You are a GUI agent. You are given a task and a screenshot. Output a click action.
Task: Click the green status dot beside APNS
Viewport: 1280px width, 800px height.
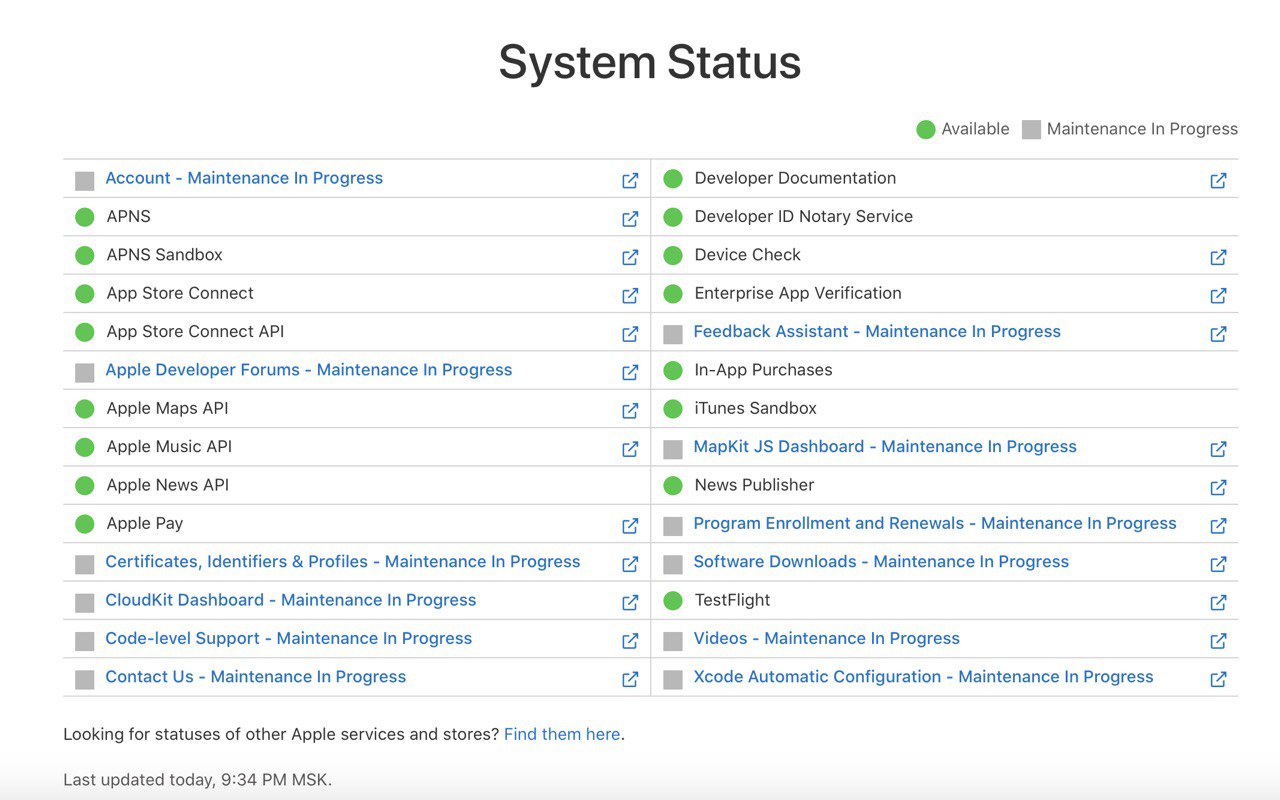pos(85,217)
